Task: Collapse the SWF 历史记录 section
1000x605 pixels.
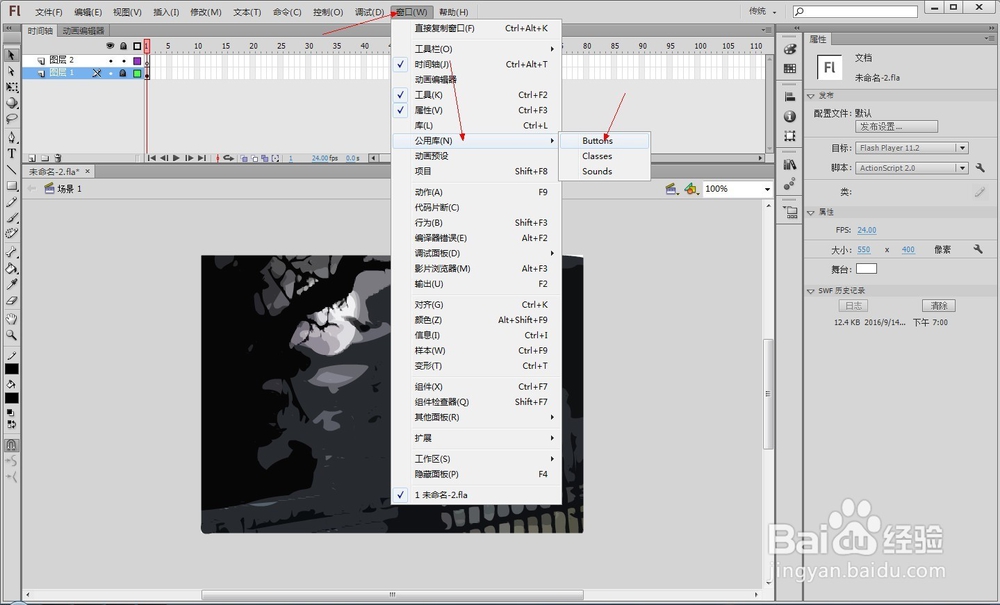Action: (811, 291)
